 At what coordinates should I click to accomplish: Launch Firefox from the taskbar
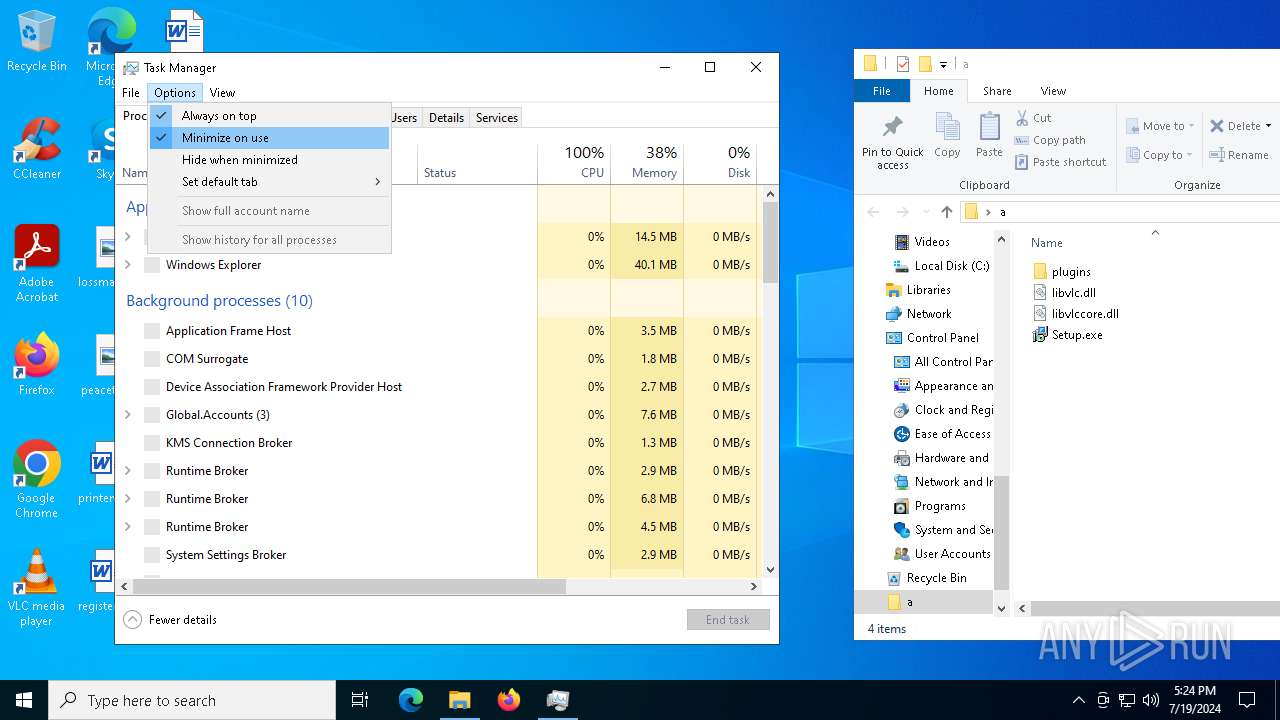(509, 700)
